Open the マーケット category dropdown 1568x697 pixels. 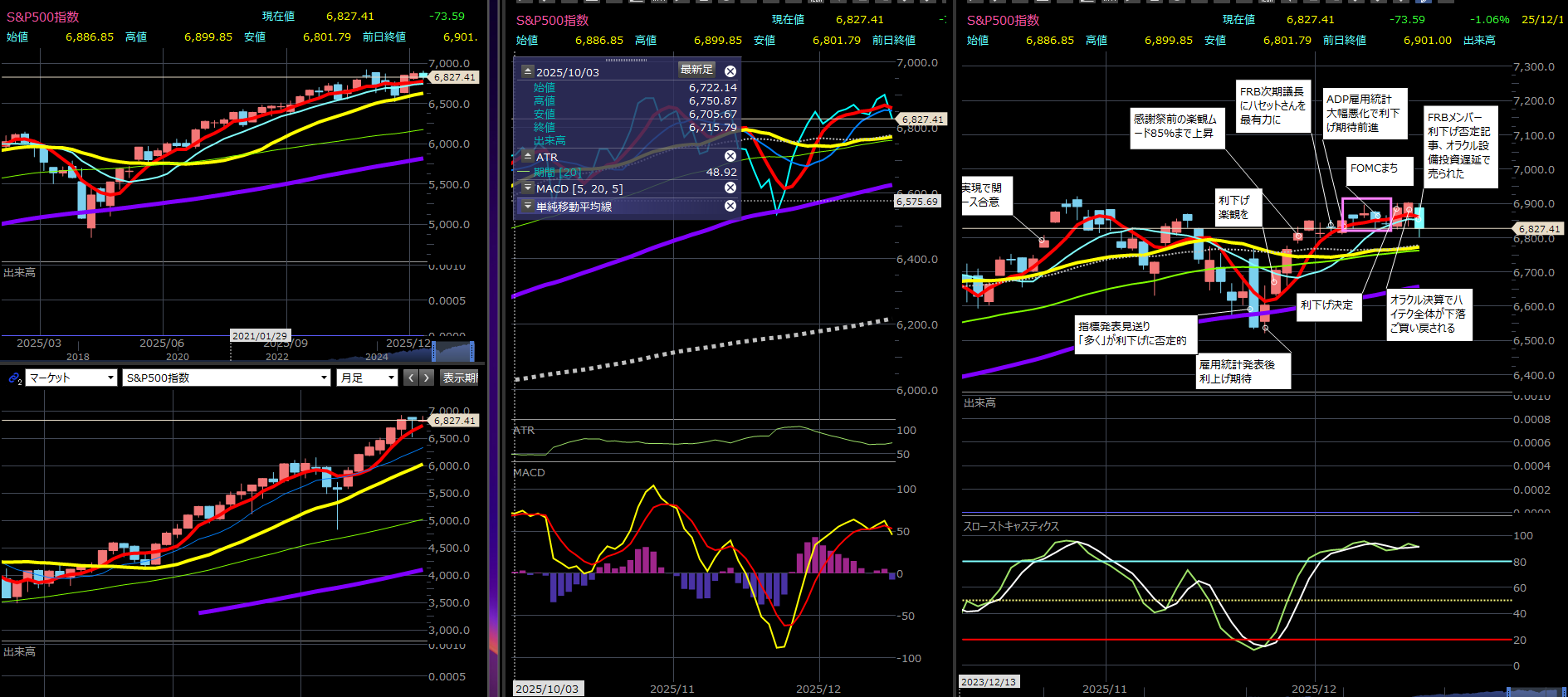(x=71, y=378)
